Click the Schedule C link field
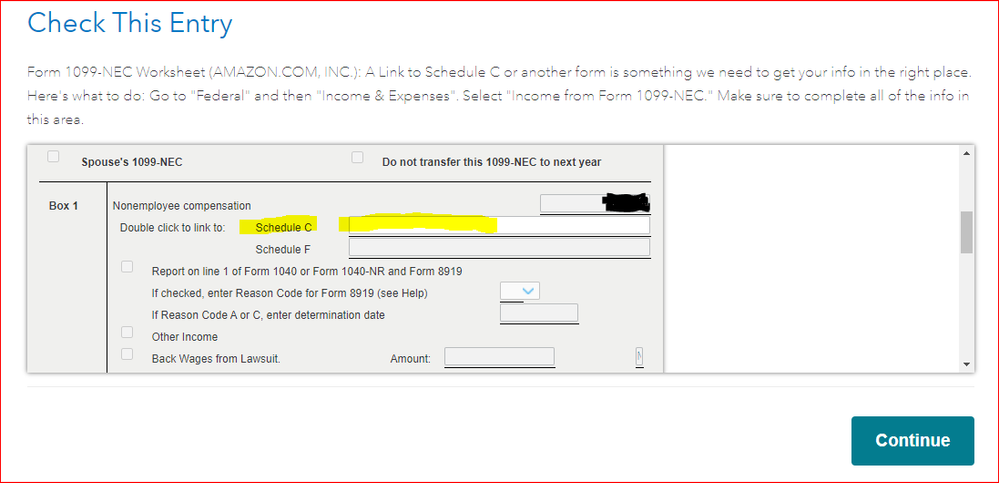This screenshot has width=999, height=483. 500,226
